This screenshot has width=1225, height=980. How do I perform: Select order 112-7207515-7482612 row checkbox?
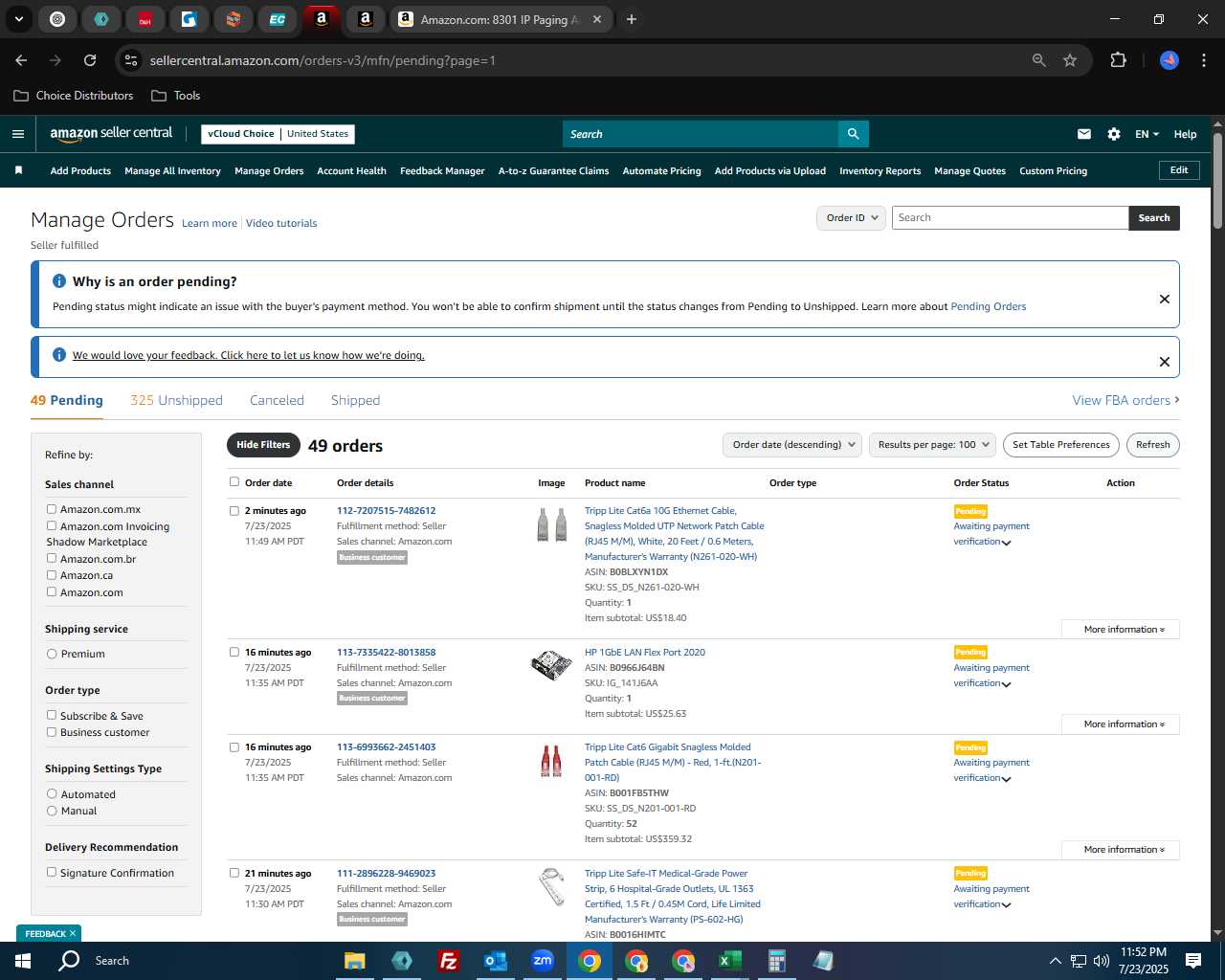pos(234,510)
